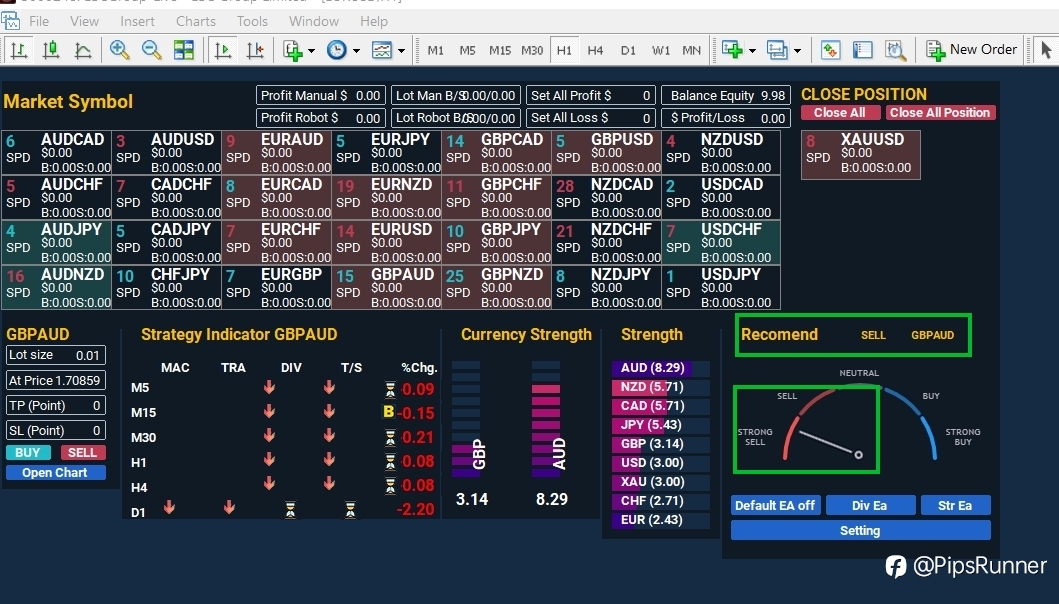
Task: Open the periods clock icon
Action: tap(336, 50)
